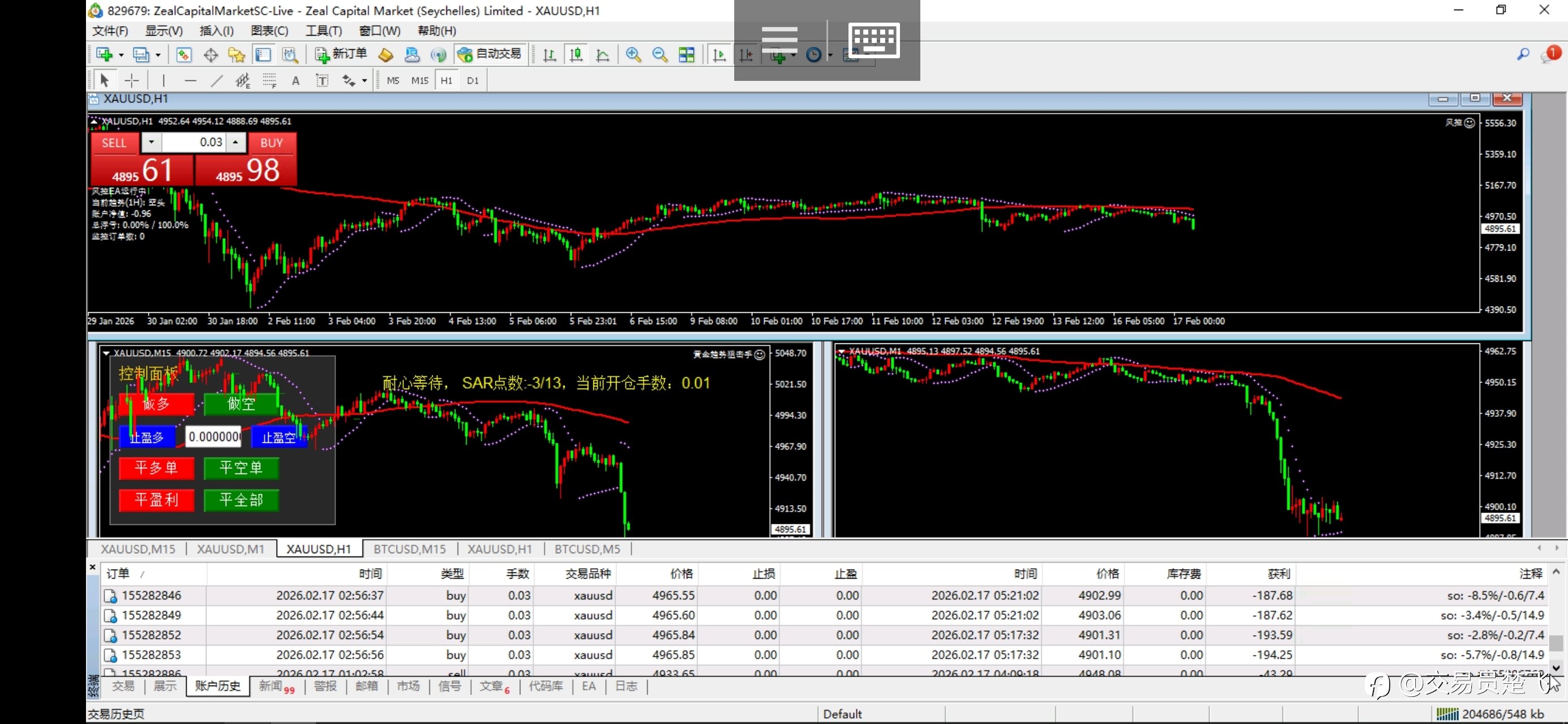Expand the arrows objects dropdown
Viewport: 1568px width, 724px height.
(365, 80)
